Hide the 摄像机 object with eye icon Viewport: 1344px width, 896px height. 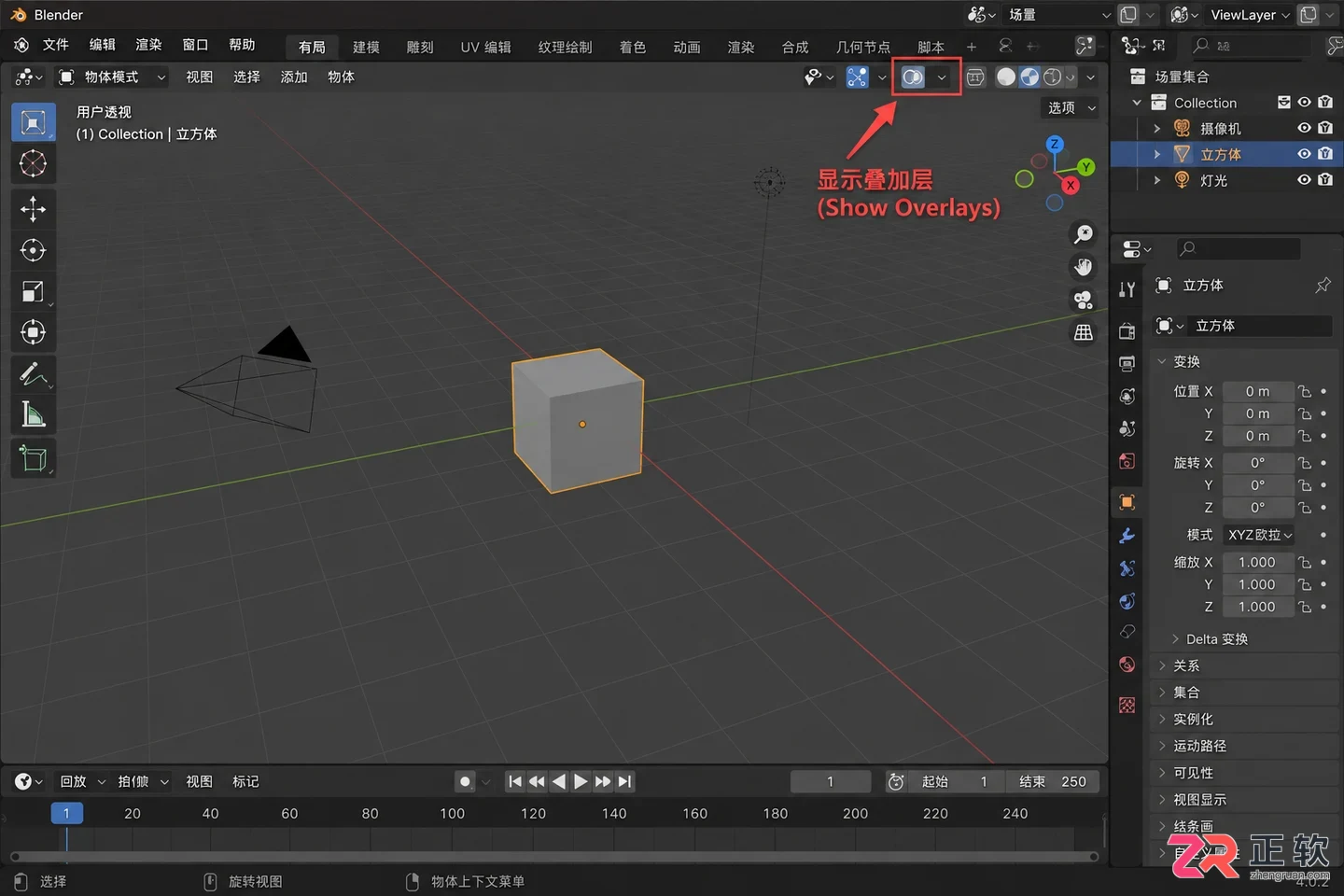pyautogui.click(x=1304, y=128)
